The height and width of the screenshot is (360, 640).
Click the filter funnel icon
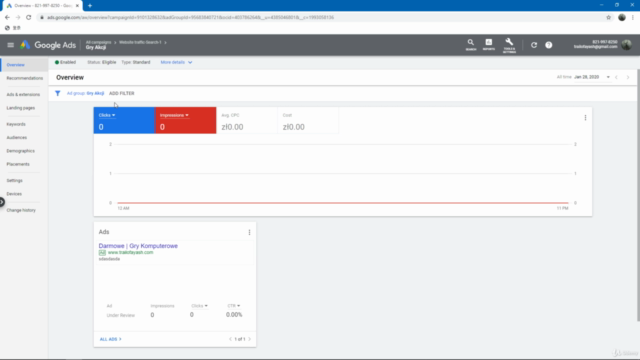(58, 93)
